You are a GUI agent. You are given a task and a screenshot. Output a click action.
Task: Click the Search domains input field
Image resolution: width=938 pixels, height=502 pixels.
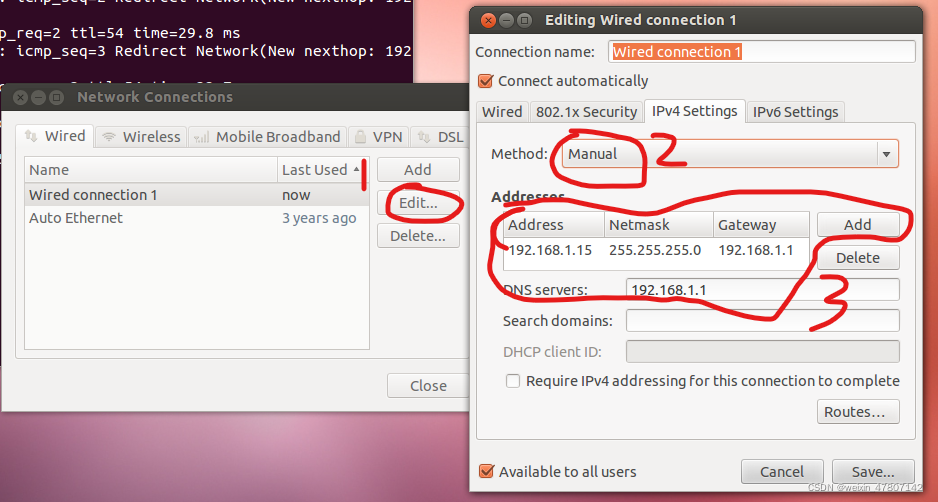(x=763, y=321)
